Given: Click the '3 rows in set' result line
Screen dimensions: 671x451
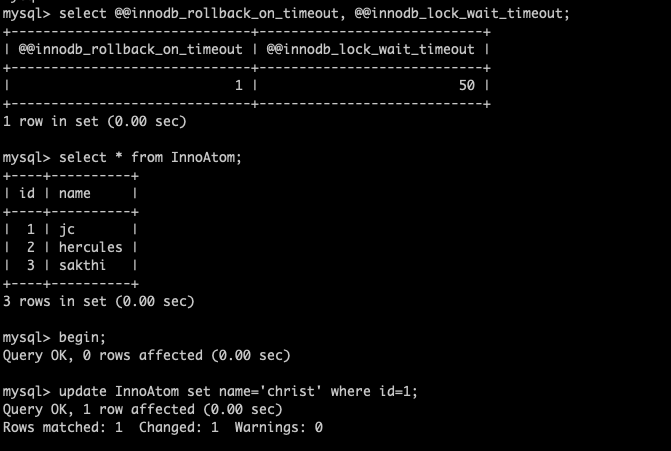Looking at the screenshot, I should 99,301.
